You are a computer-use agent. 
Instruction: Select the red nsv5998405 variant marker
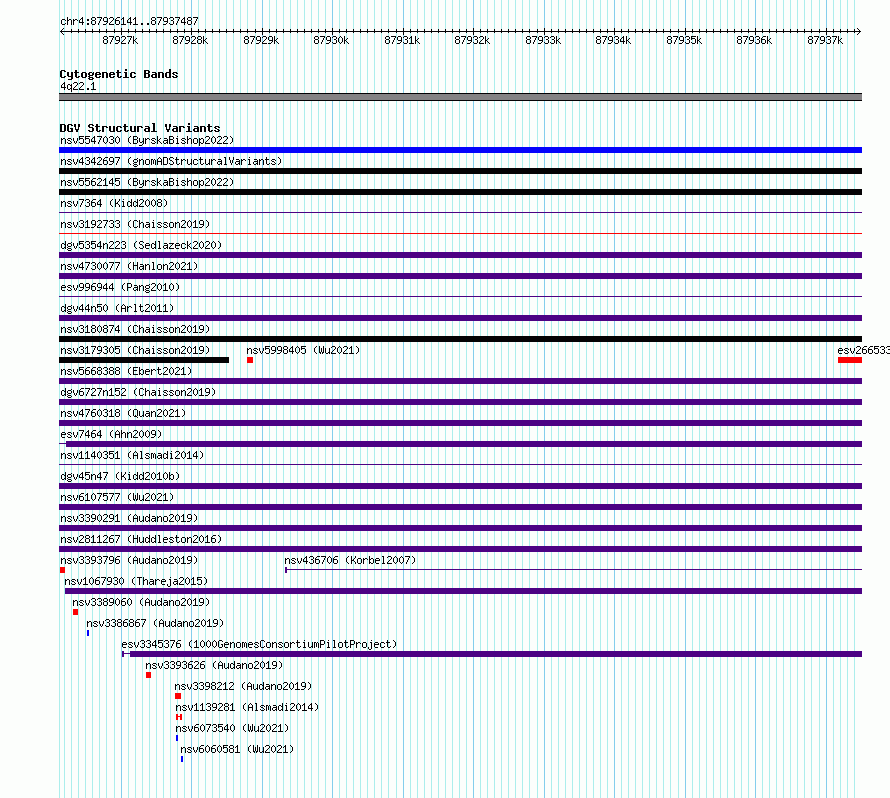250,360
